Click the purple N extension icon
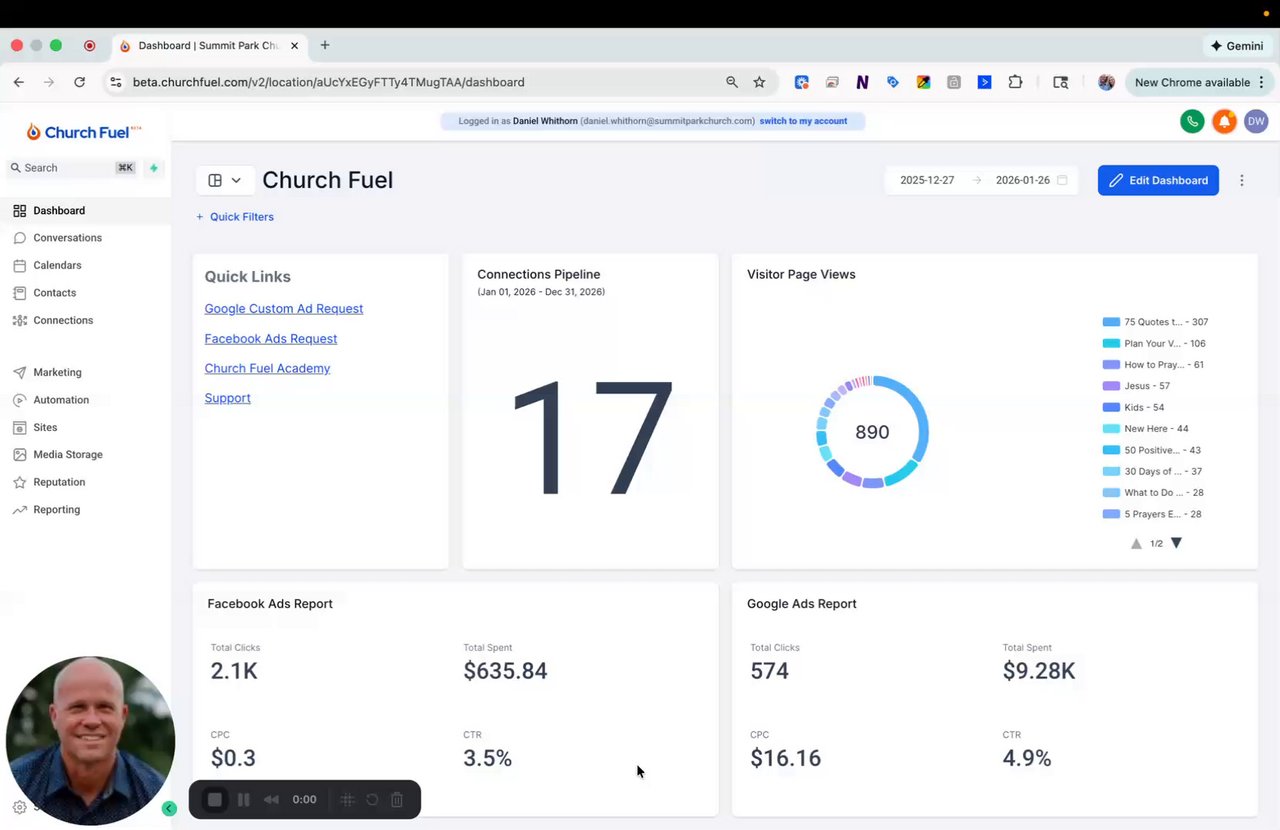Viewport: 1280px width, 830px height. (x=862, y=82)
